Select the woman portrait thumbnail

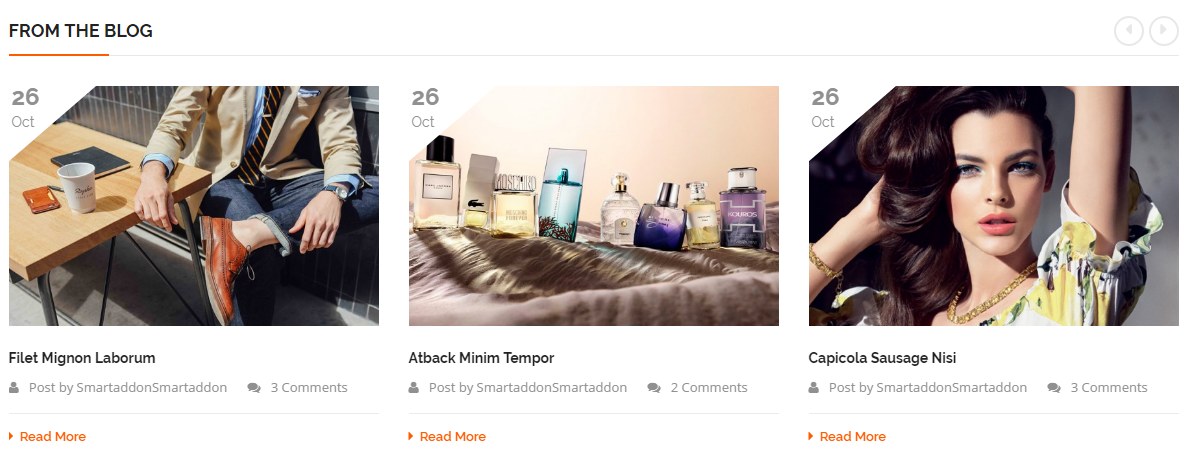(x=994, y=206)
